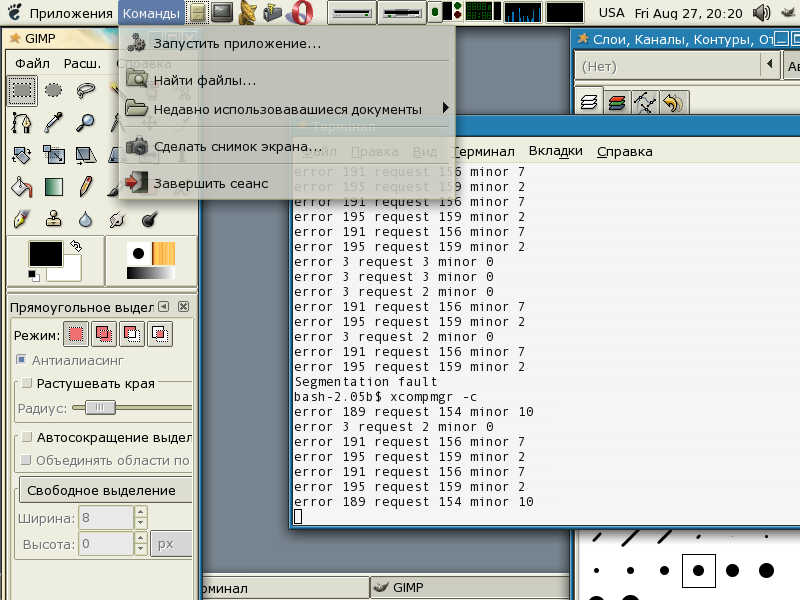
Task: Switch to the Channels tab
Action: coord(617,103)
